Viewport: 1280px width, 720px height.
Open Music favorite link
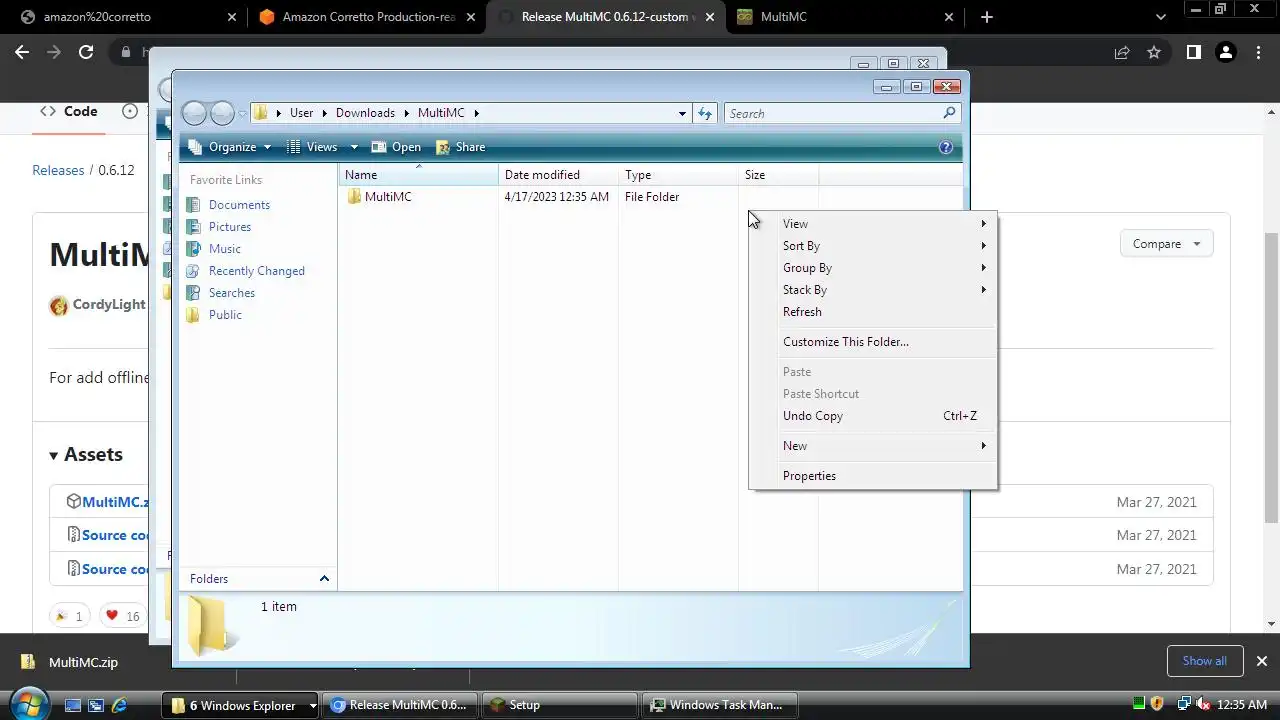point(224,249)
